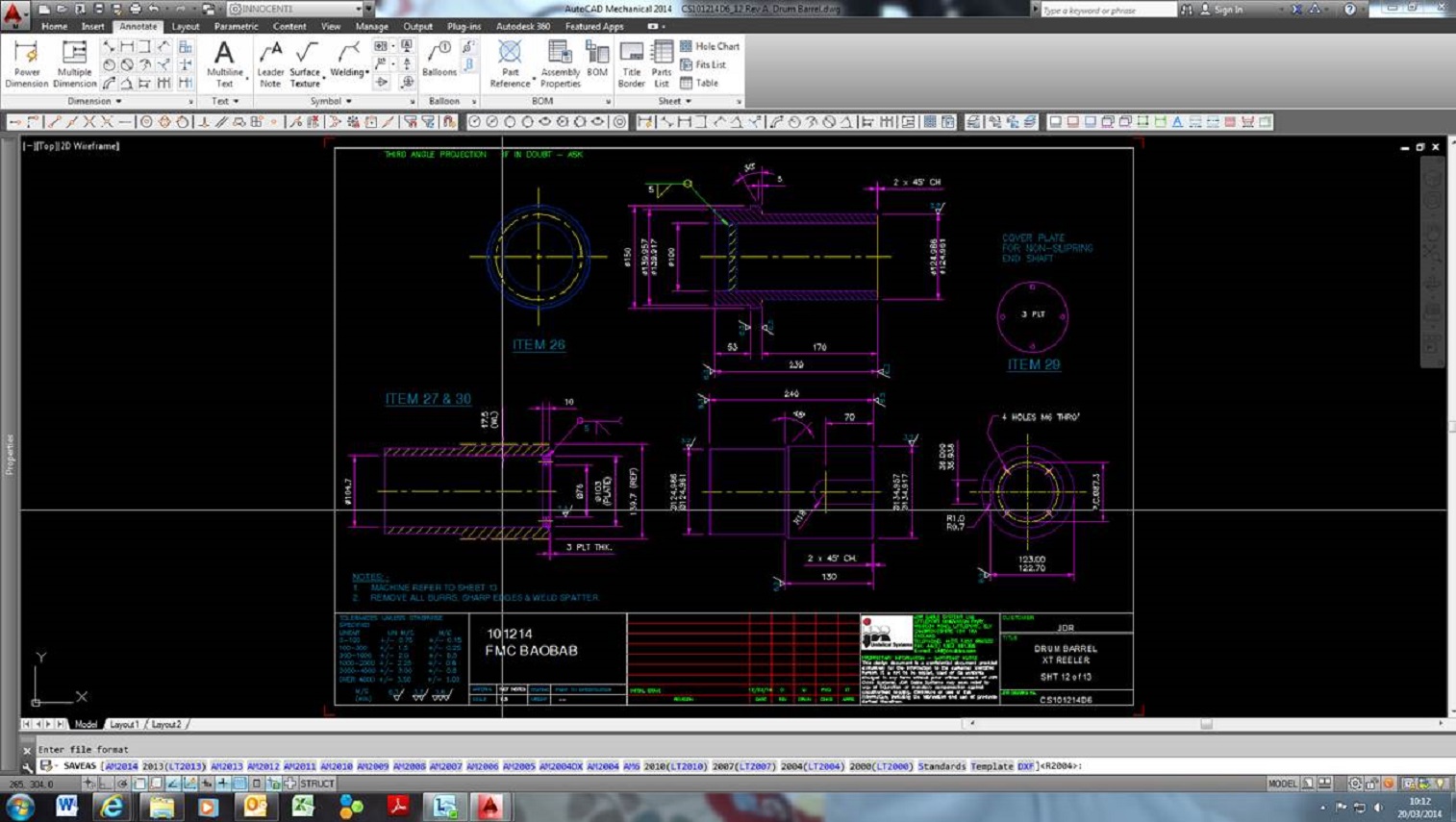Switch to the Home ribbon tab
This screenshot has width=1456, height=822.
[54, 26]
